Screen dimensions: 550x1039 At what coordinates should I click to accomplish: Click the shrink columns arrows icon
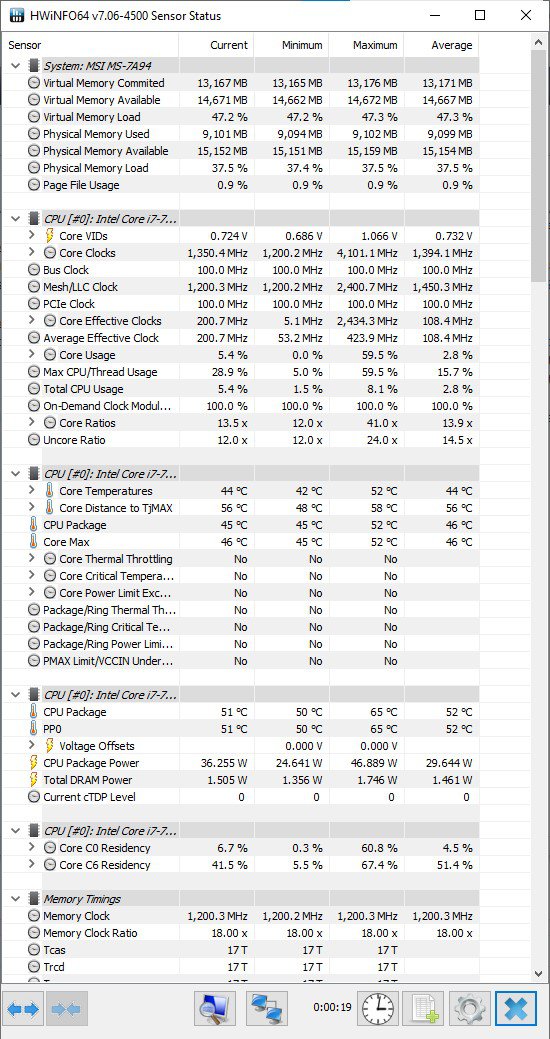(x=66, y=1009)
